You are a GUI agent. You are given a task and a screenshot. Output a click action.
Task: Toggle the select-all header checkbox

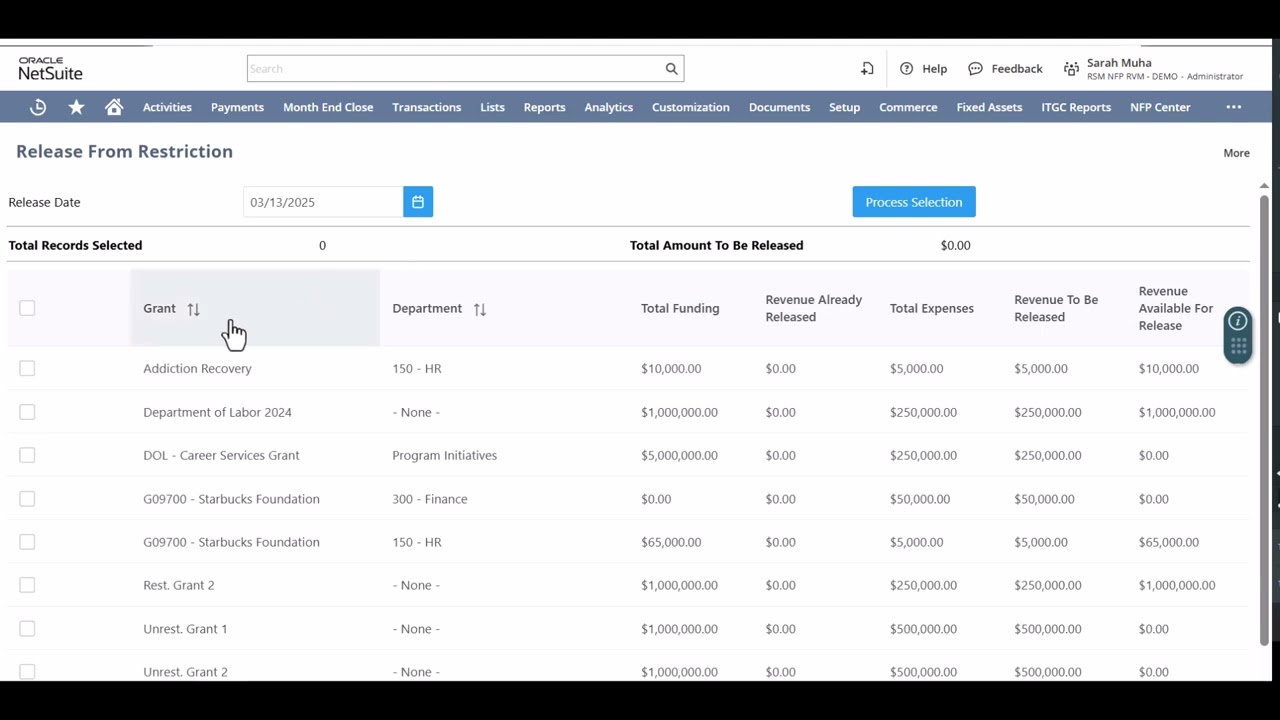tap(27, 308)
